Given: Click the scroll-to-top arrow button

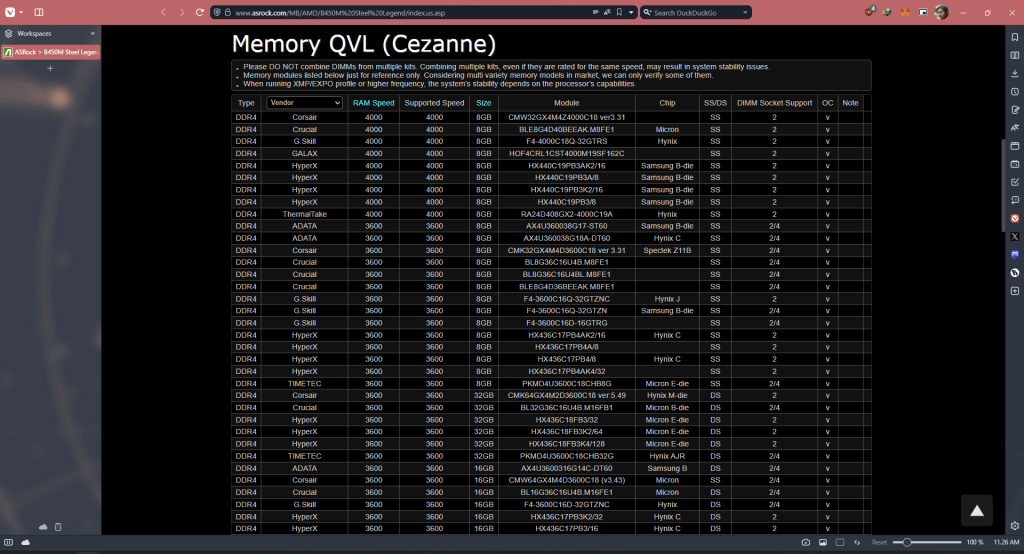Looking at the screenshot, I should click(x=977, y=510).
